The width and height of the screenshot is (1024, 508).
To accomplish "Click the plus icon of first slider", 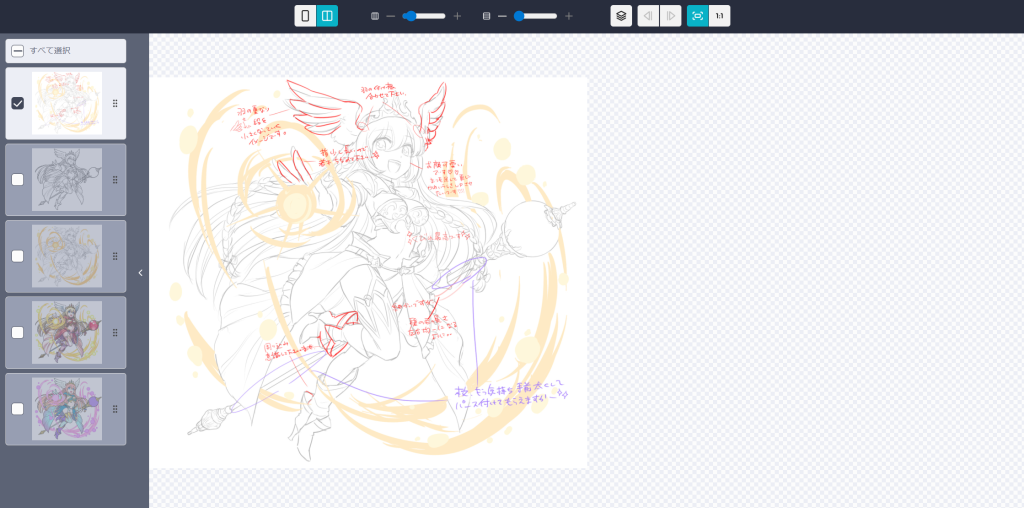I will pyautogui.click(x=457, y=16).
